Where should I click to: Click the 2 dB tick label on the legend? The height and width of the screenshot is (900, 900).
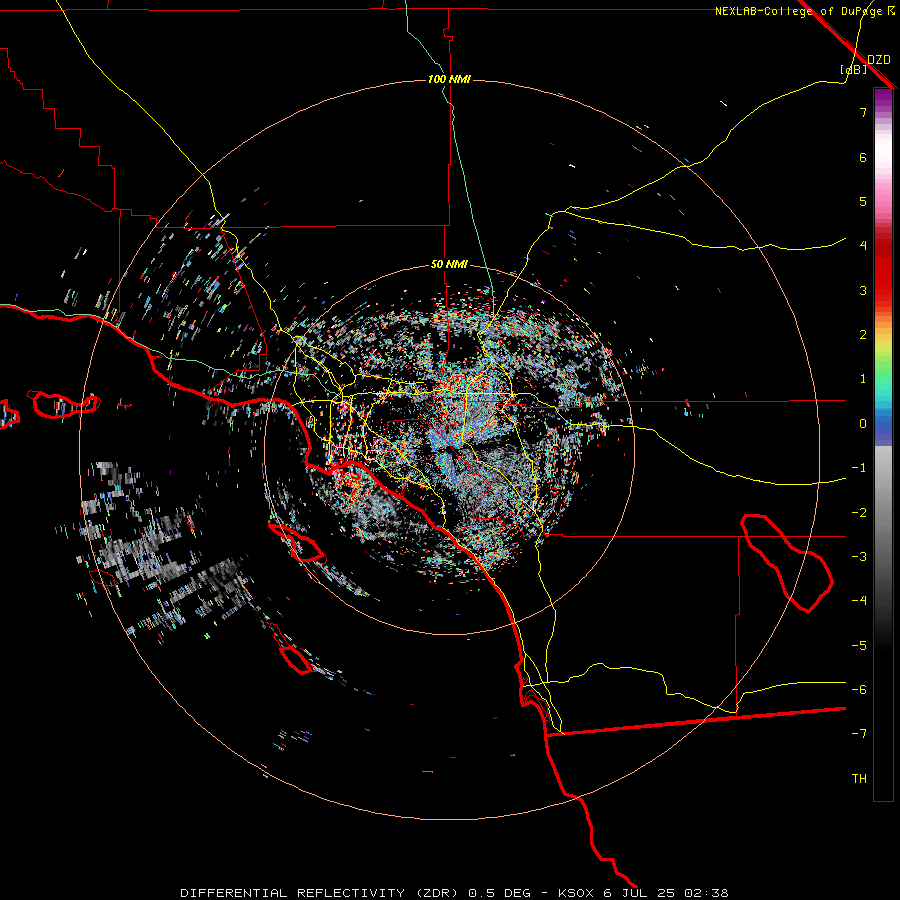point(863,335)
